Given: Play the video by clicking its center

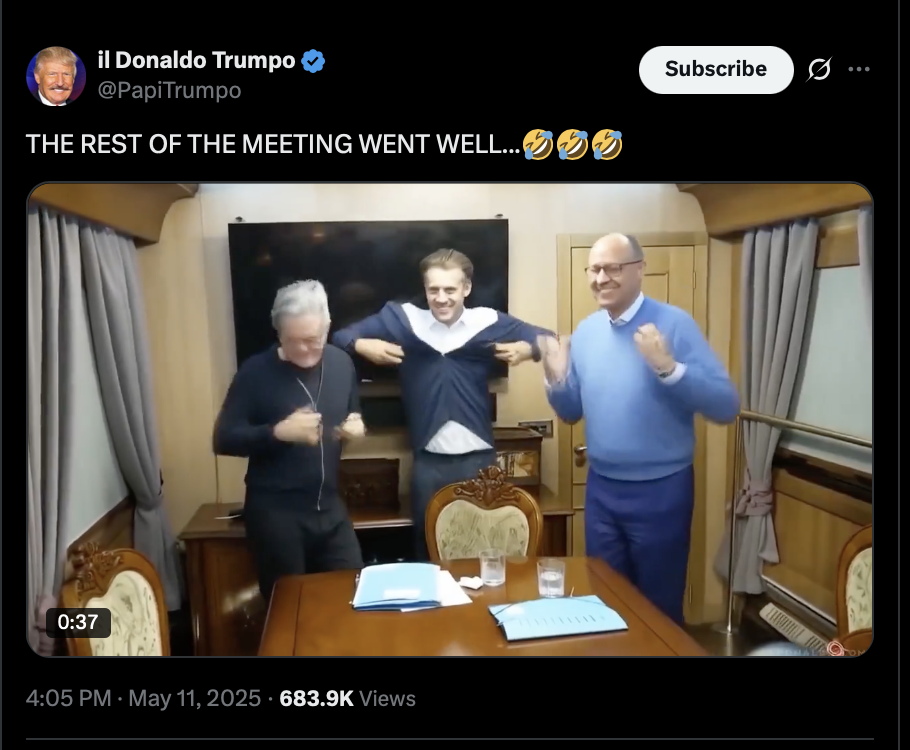Looking at the screenshot, I should click(450, 419).
